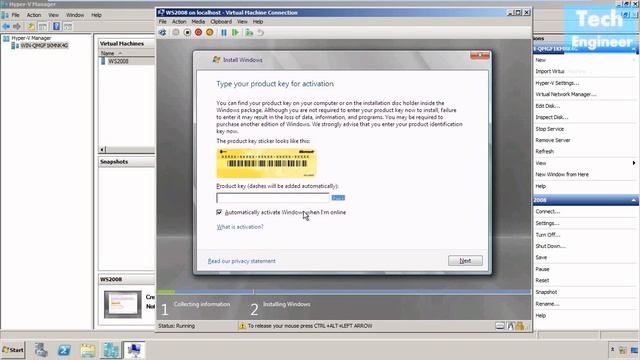Click the Turn Off icon in VM toolbar
This screenshot has width=640, height=360.
click(x=187, y=32)
